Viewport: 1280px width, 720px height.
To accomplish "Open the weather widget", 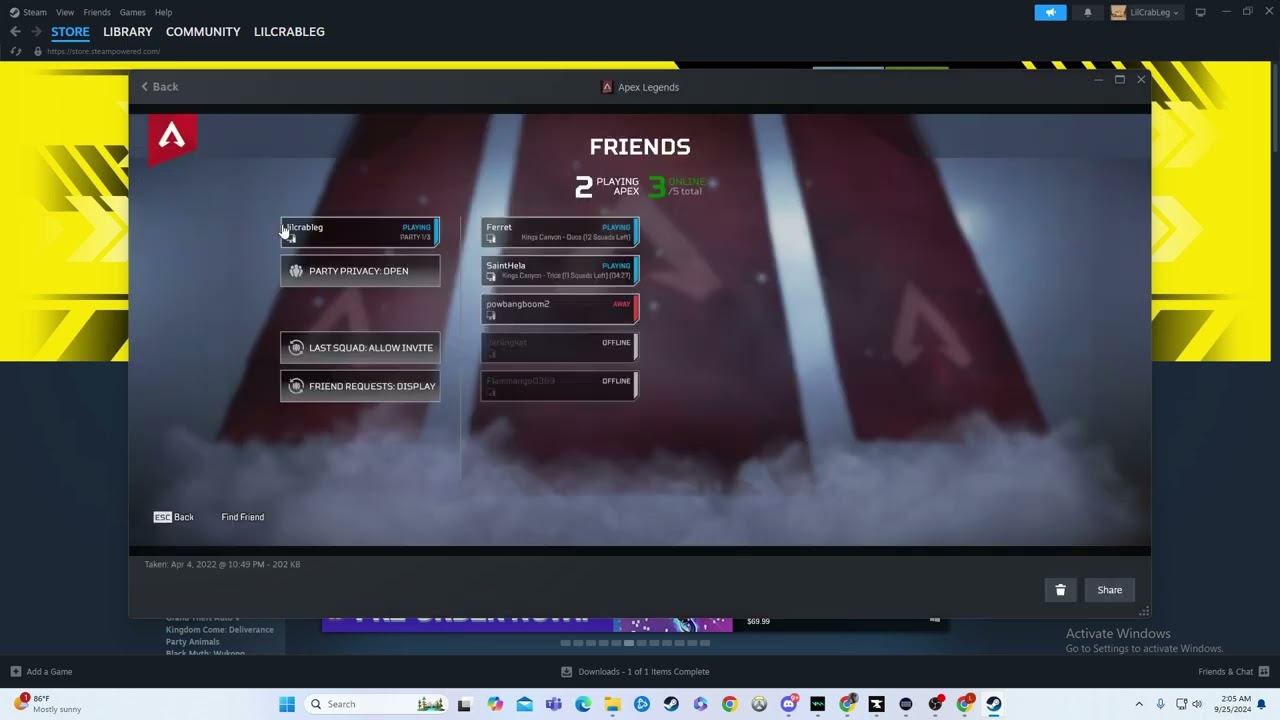I will (50, 704).
